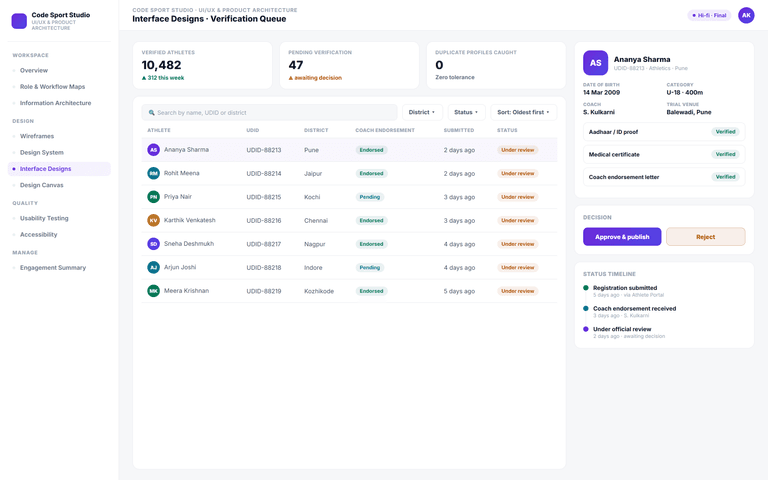Click the U-18 · 400m category value
This screenshot has height=480, width=768.
tap(685, 93)
